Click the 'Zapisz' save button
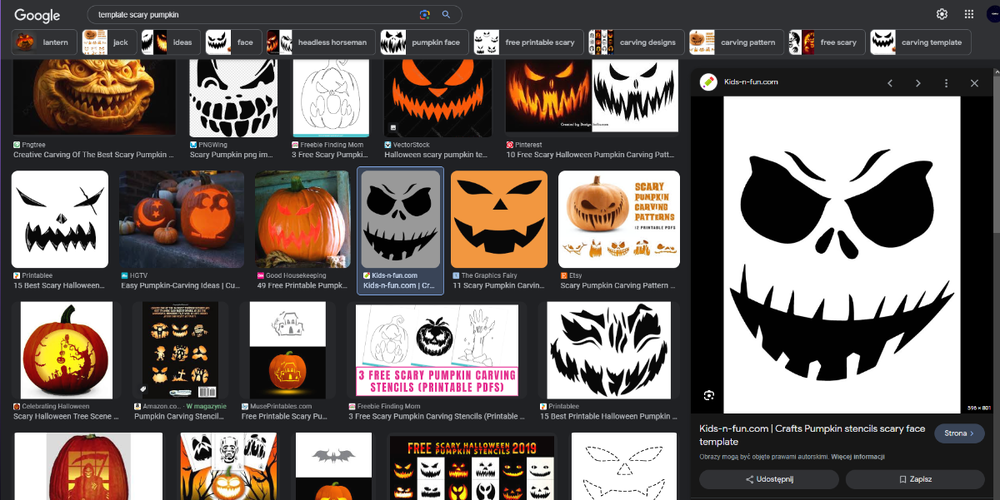Image resolution: width=1000 pixels, height=500 pixels. coord(915,479)
